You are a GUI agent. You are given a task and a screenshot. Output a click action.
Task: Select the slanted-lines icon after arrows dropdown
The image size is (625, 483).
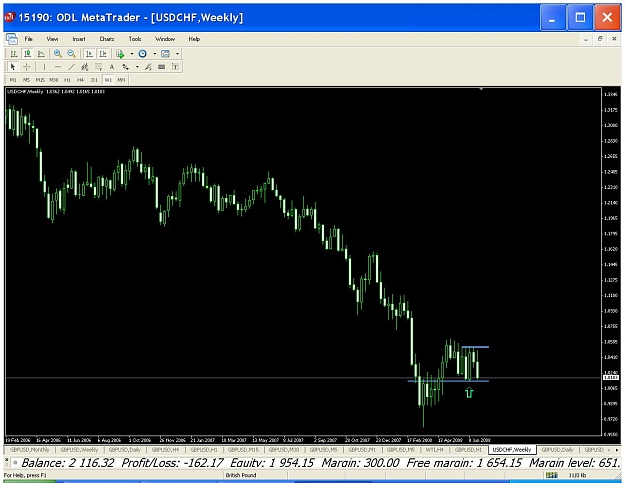pyautogui.click(x=148, y=67)
